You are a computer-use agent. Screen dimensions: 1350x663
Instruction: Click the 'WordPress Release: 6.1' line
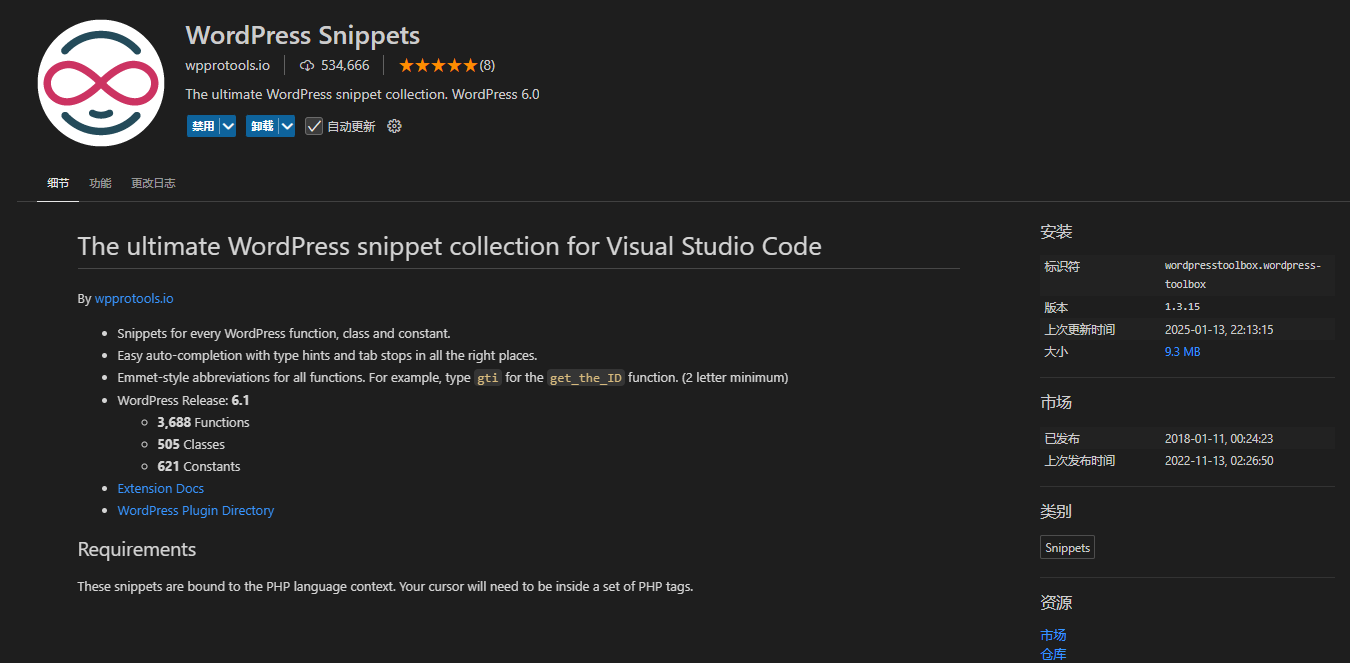click(183, 400)
